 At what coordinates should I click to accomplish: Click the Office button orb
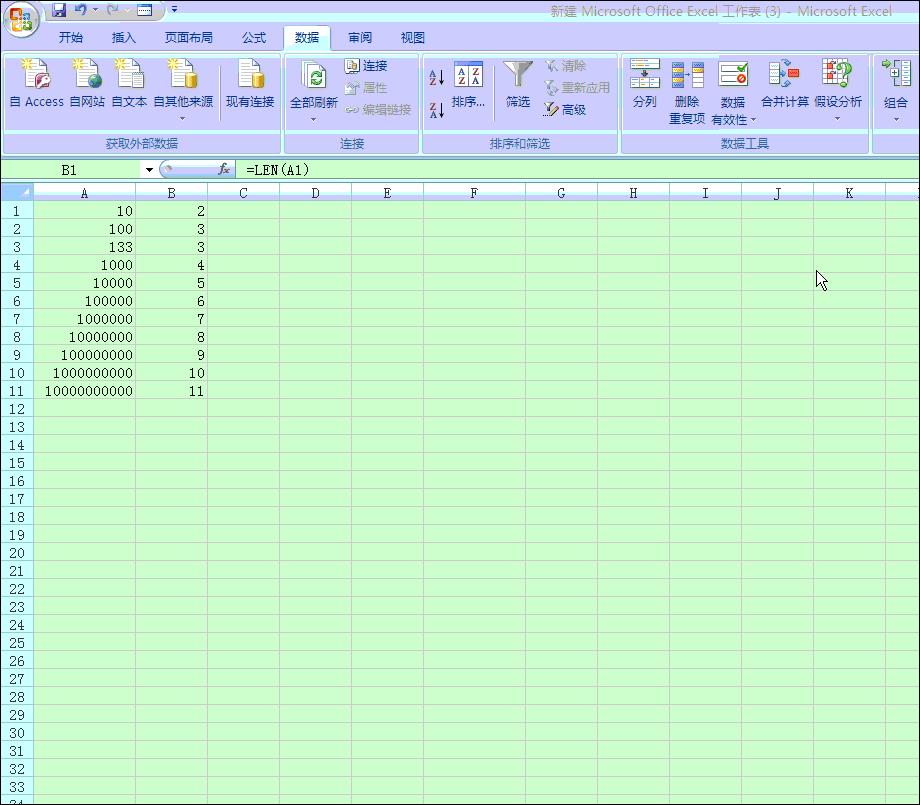pos(21,19)
